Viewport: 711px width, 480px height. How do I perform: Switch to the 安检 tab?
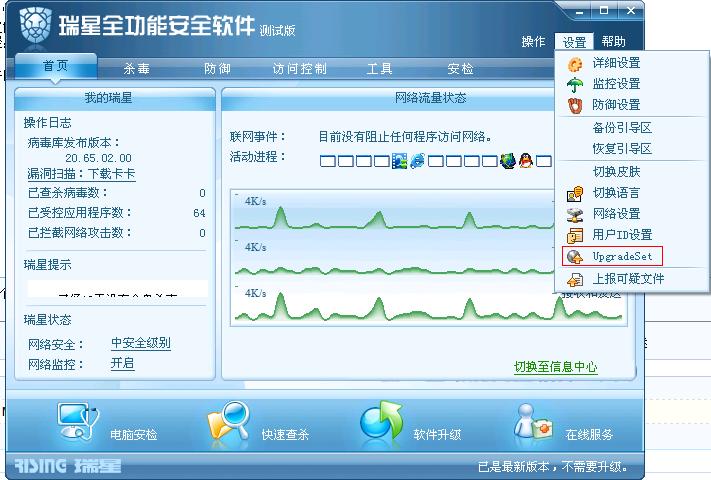tap(460, 68)
